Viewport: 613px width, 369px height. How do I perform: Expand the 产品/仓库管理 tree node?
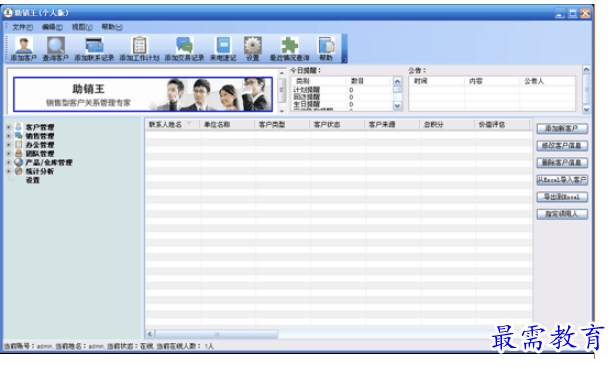tap(9, 162)
